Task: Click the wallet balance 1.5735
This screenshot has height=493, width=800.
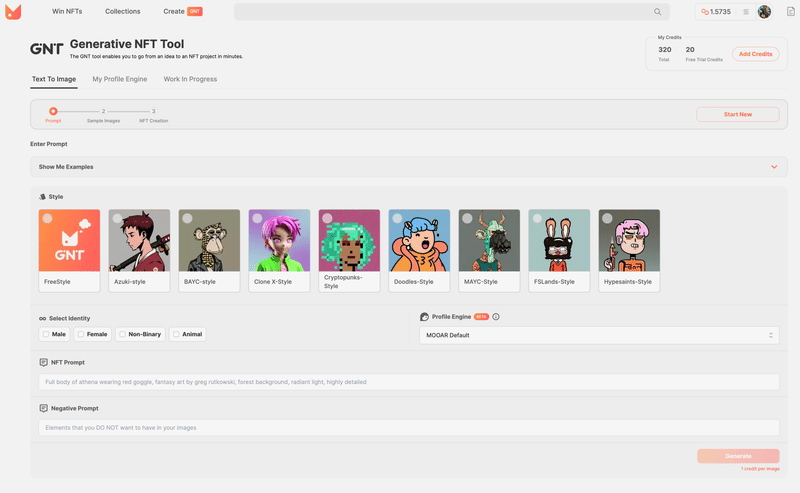Action: pos(716,12)
